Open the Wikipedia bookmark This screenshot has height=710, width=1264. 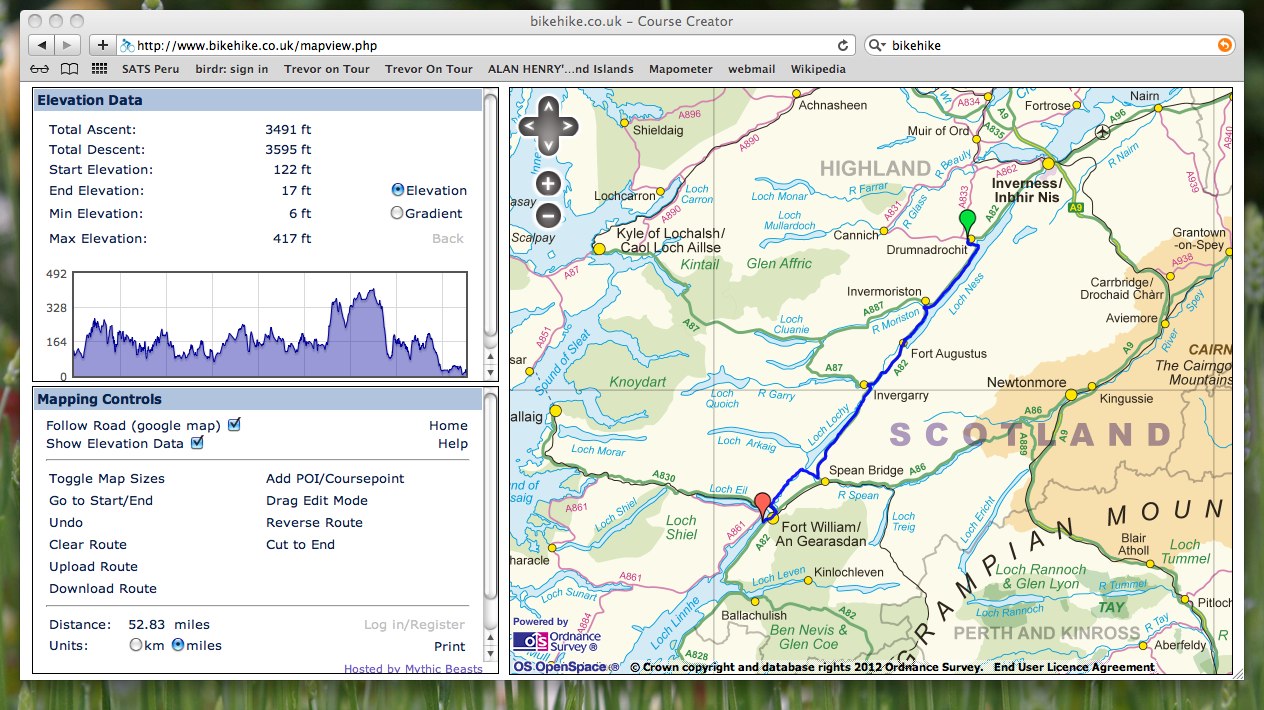pyautogui.click(x=817, y=69)
